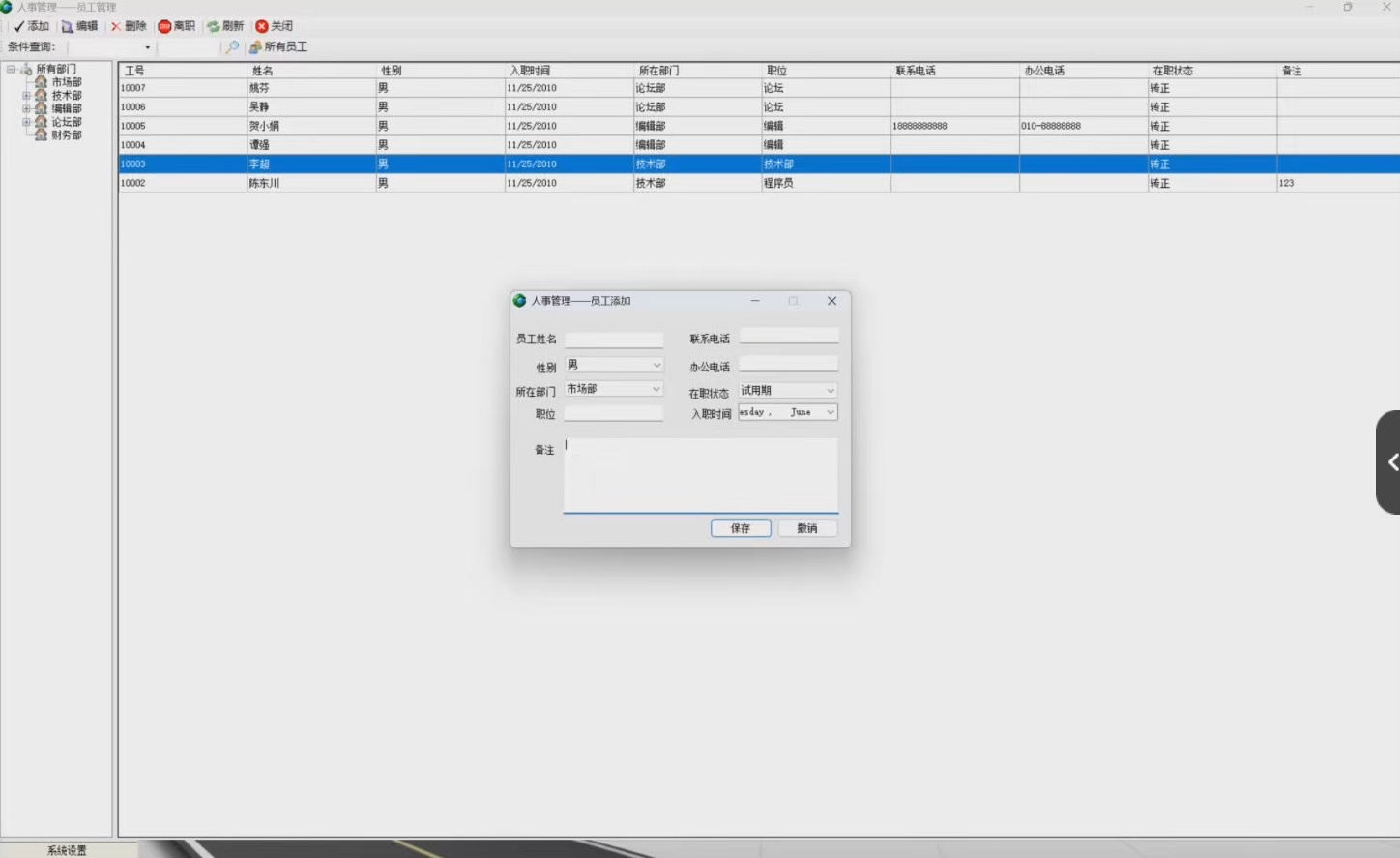Select 财务部 in the department tree
Screen dimensions: 1400x858
tap(67, 135)
